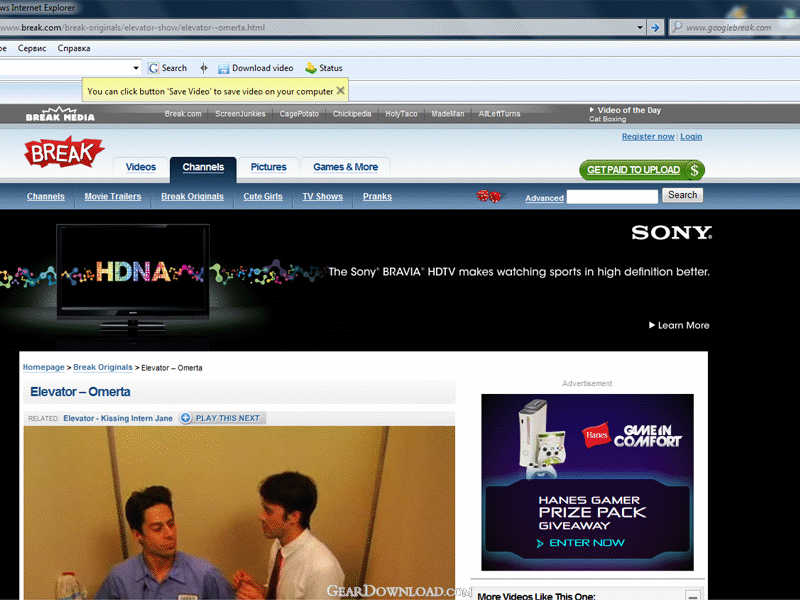Close the Save Video tooltip
Image resolution: width=800 pixels, height=600 pixels.
click(x=340, y=90)
